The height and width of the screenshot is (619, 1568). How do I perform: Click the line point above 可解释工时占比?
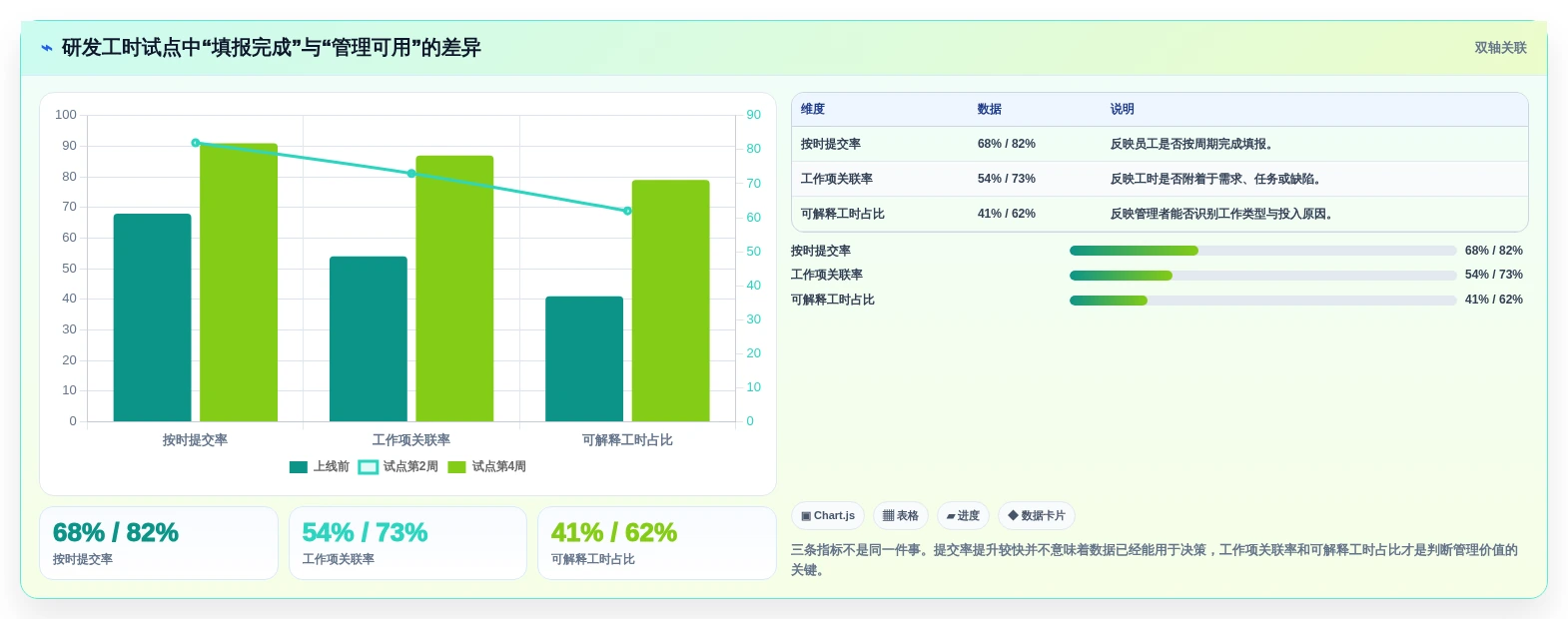(627, 211)
